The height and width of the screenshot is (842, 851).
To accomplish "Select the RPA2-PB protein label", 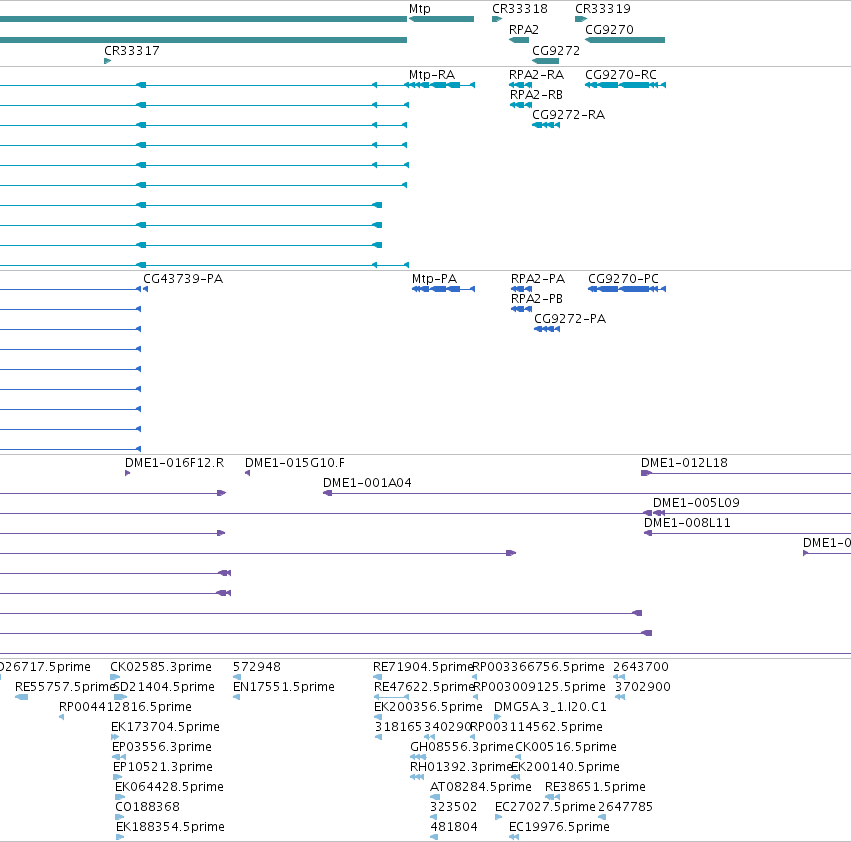I will [x=537, y=299].
